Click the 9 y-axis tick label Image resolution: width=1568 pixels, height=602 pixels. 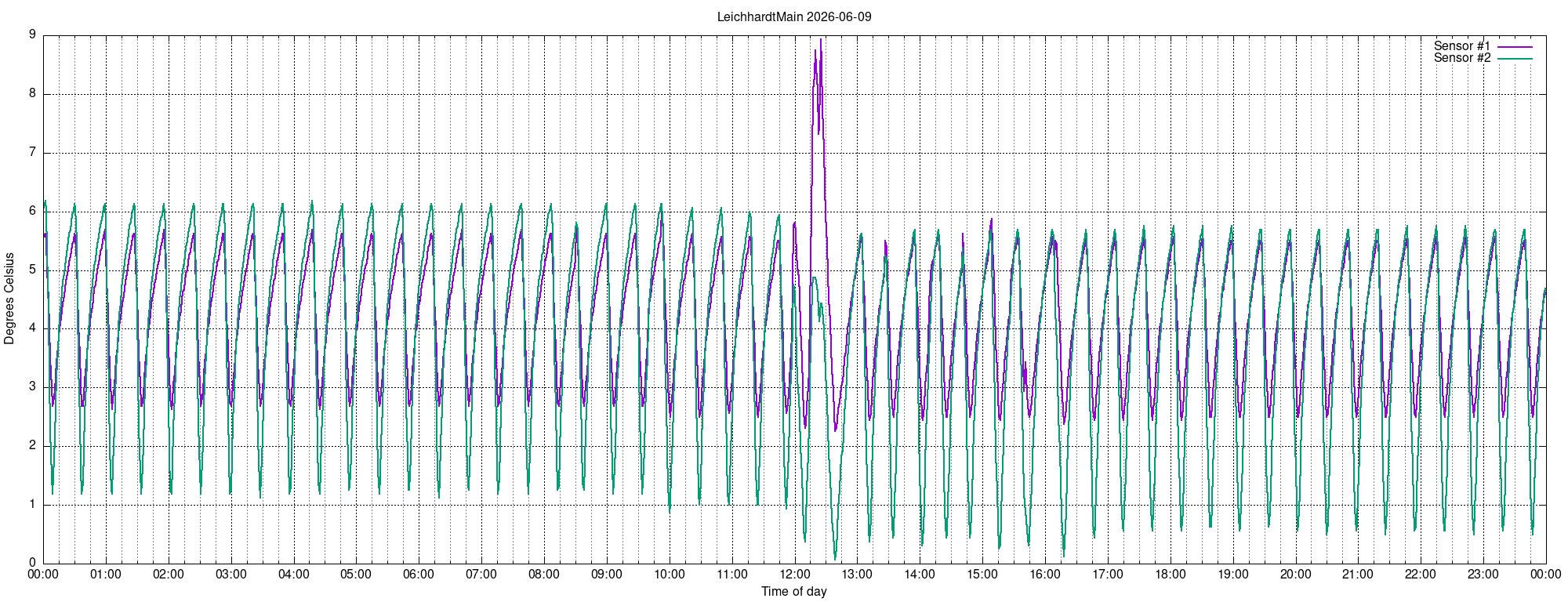[32, 34]
